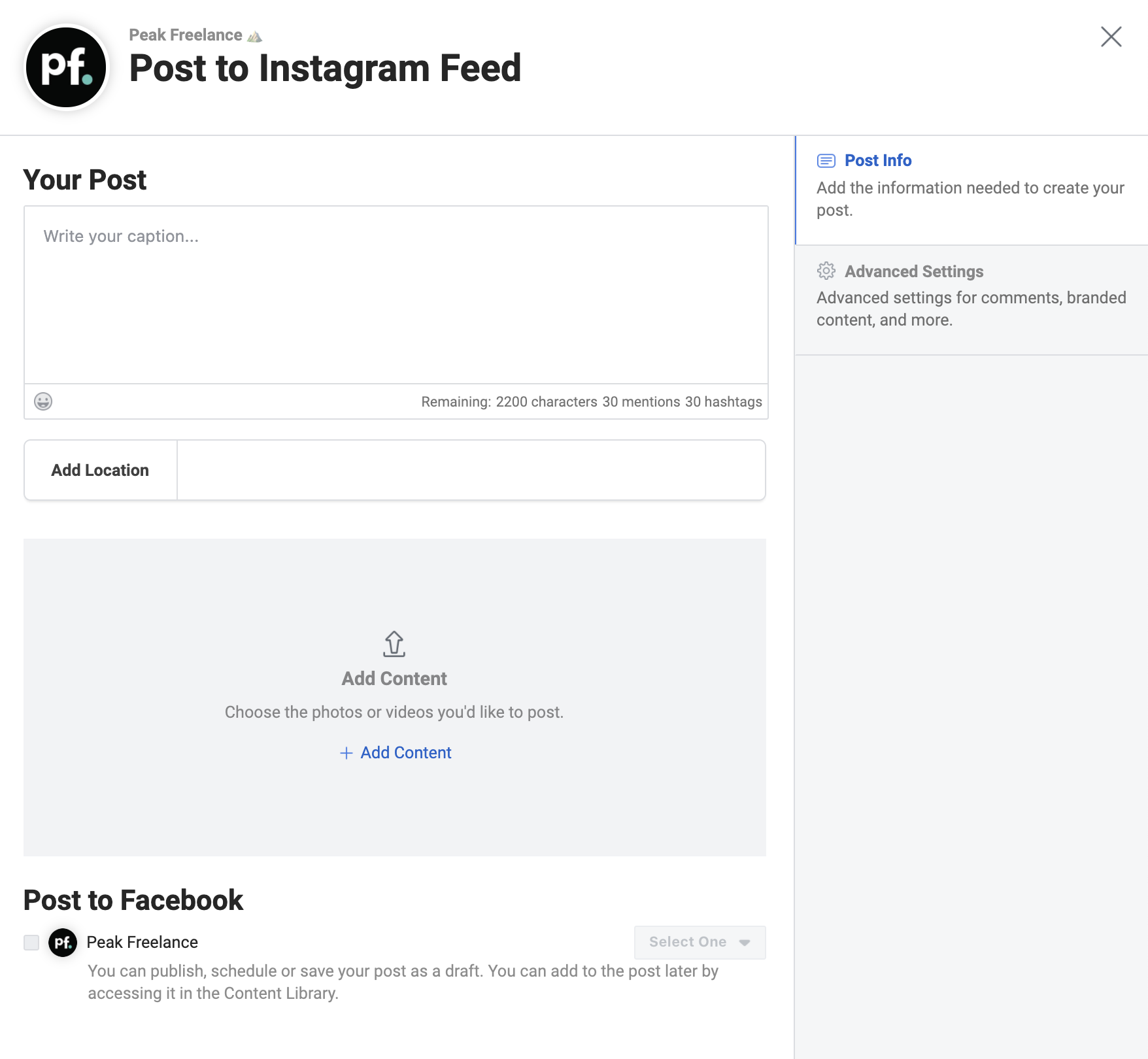Click the plus icon beside Add Content
1148x1059 pixels.
(346, 753)
